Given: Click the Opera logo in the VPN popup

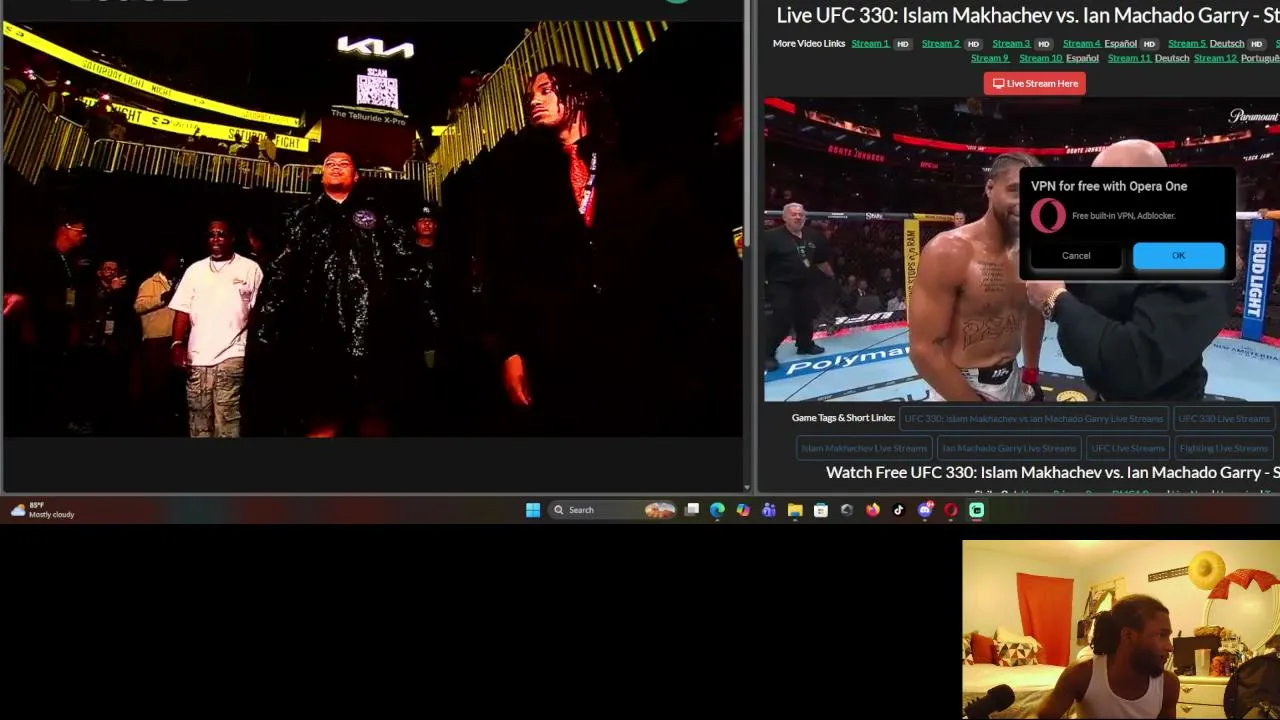Looking at the screenshot, I should tap(1048, 216).
